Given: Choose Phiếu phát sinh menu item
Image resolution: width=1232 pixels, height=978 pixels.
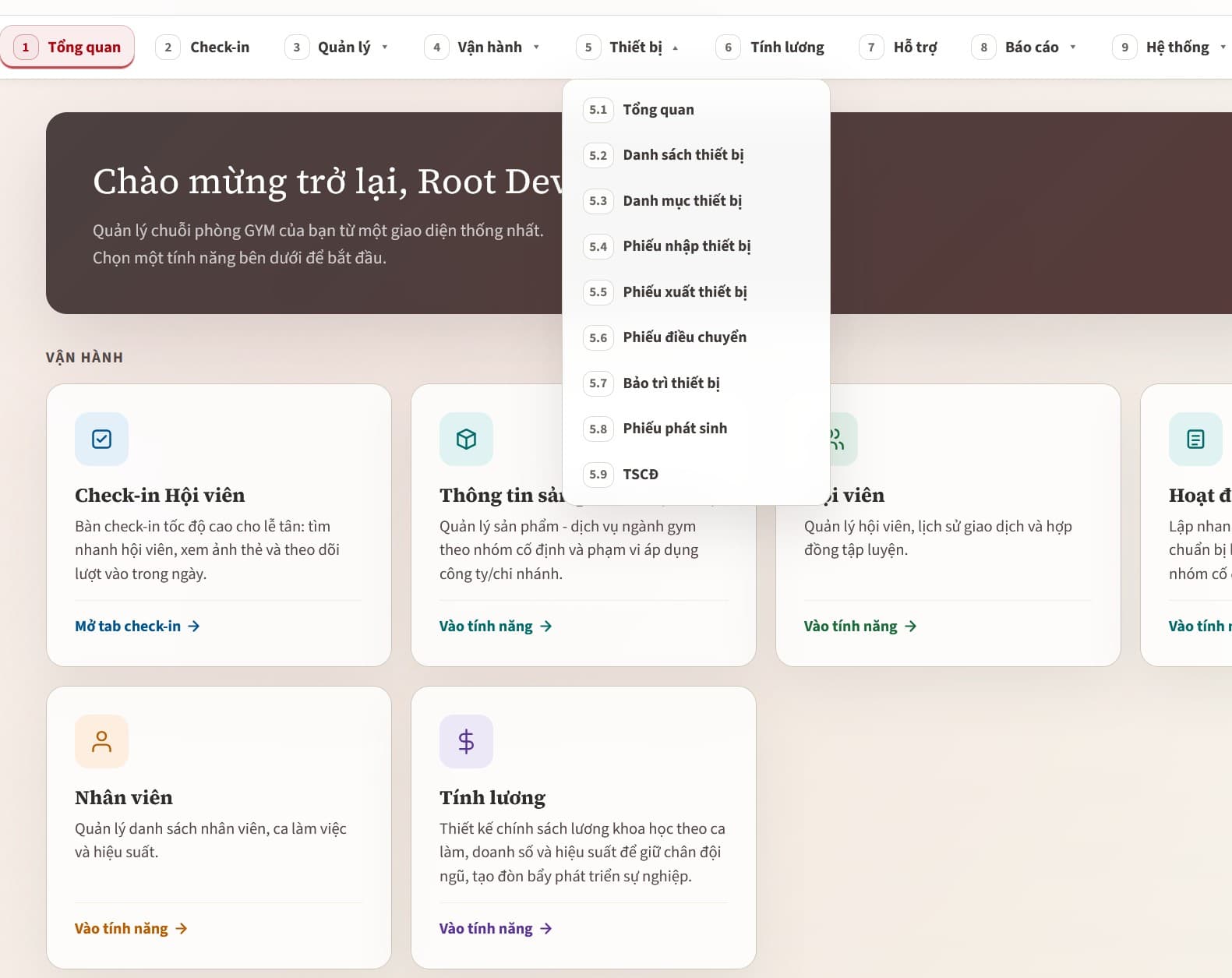Looking at the screenshot, I should click(x=696, y=429).
